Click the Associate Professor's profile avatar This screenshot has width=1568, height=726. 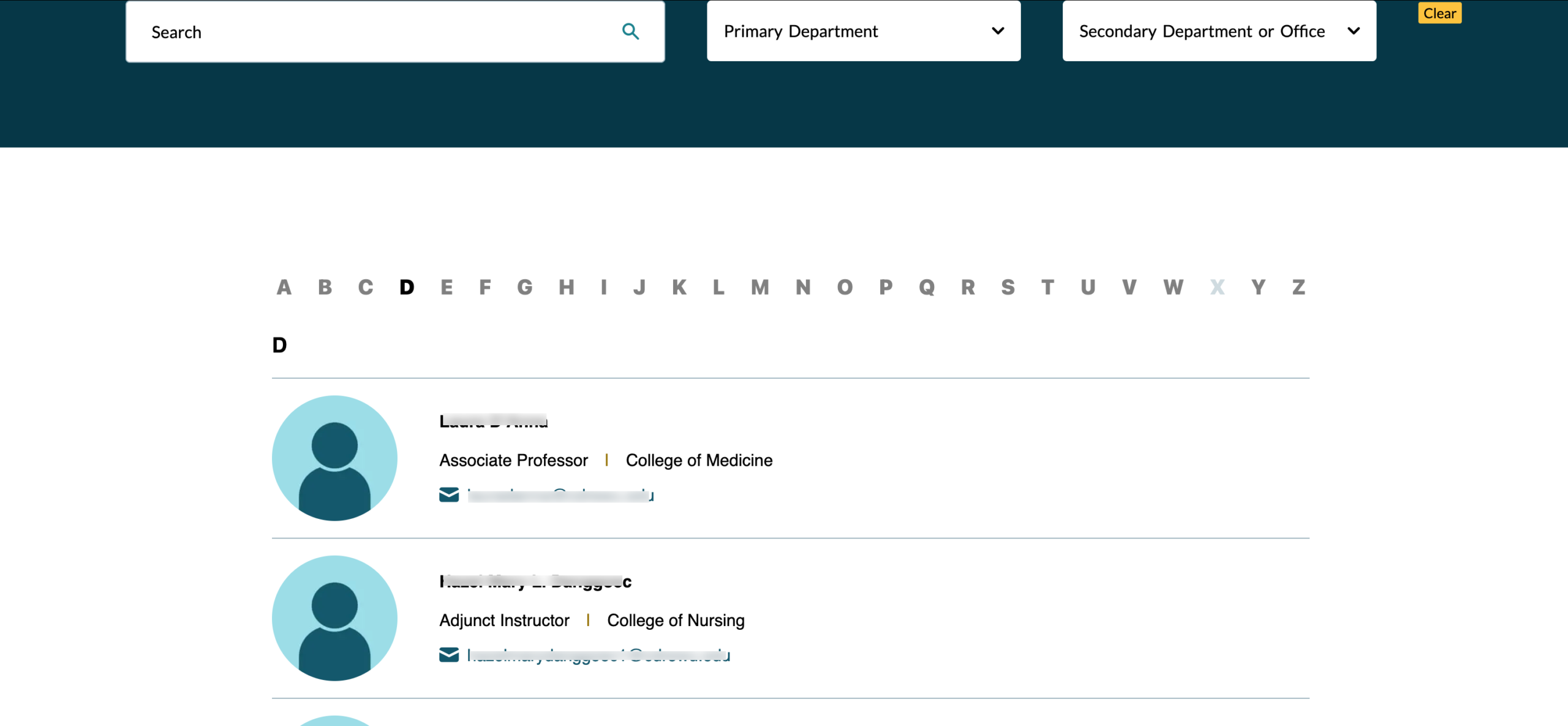click(x=334, y=458)
